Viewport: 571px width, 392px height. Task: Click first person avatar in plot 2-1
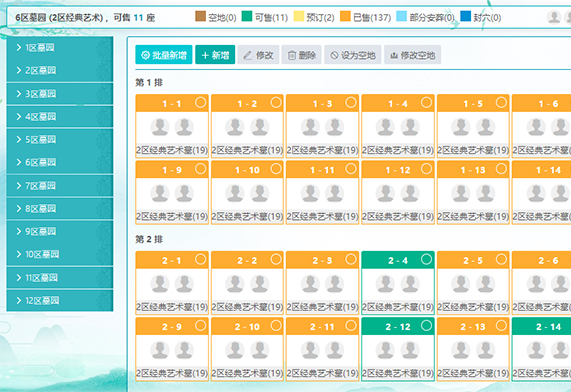point(160,283)
